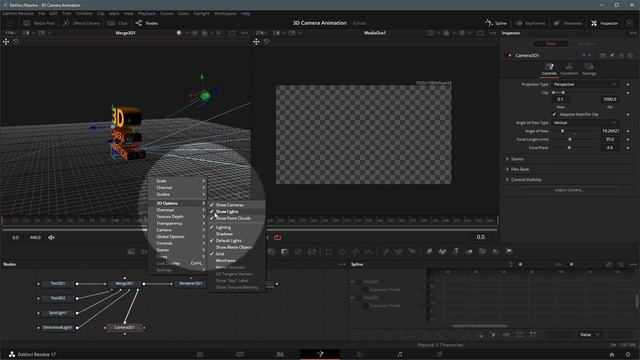Click the loop playback icon
The height and width of the screenshot is (360, 640).
click(x=278, y=237)
